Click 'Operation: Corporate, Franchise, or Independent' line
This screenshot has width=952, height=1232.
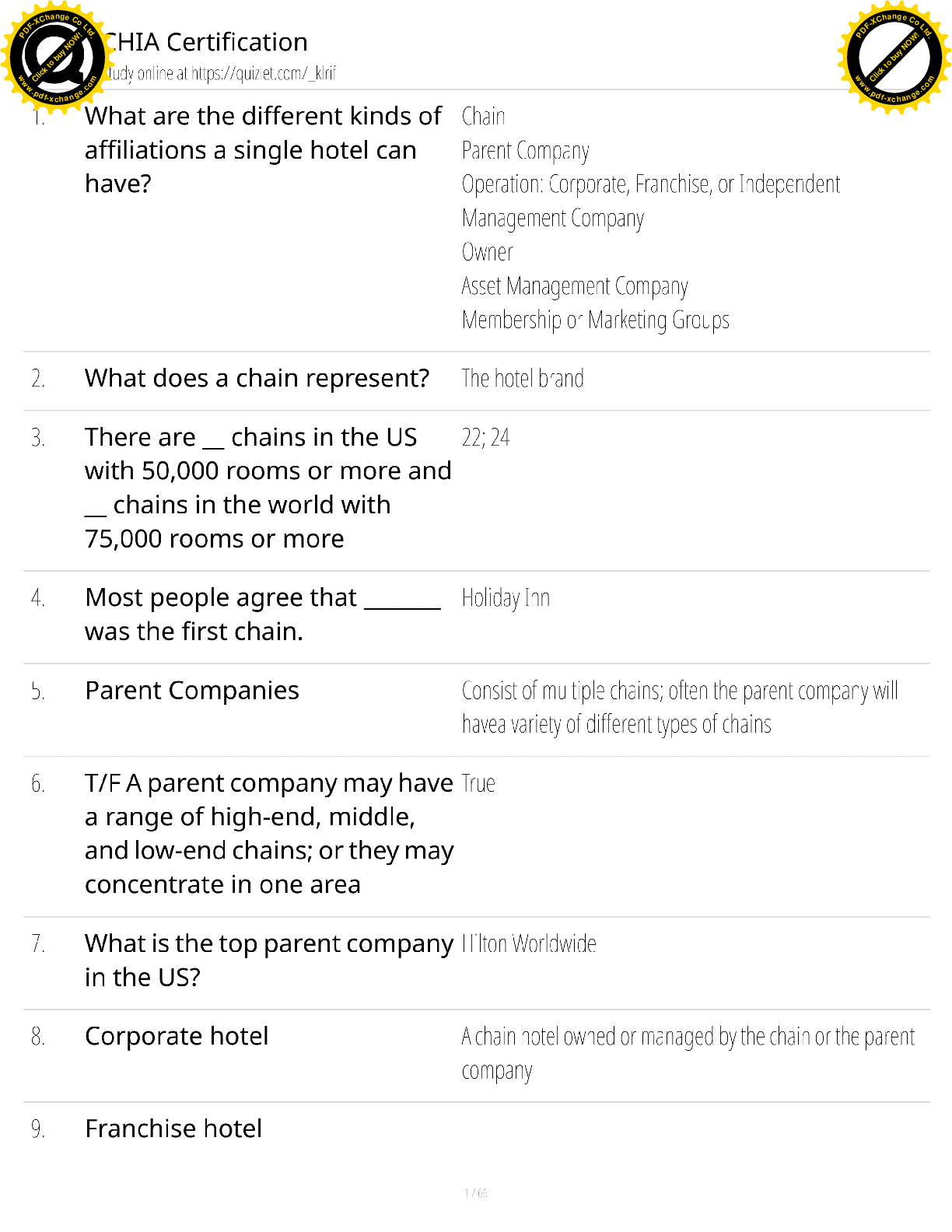tap(650, 184)
